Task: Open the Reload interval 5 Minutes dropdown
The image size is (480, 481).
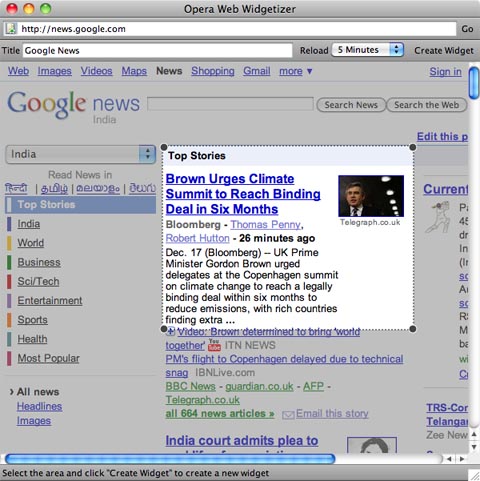Action: coord(368,50)
